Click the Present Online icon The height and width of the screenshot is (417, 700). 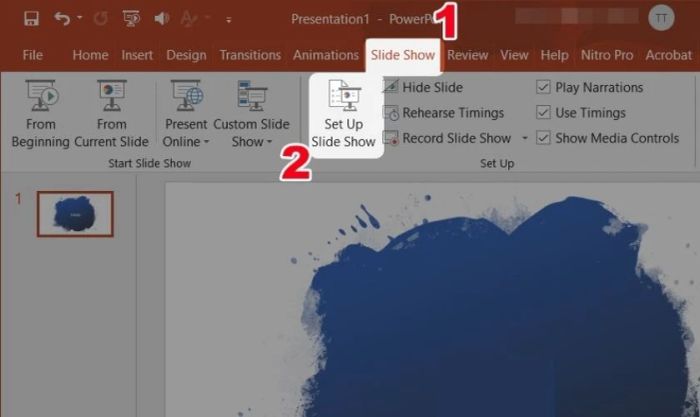[187, 96]
